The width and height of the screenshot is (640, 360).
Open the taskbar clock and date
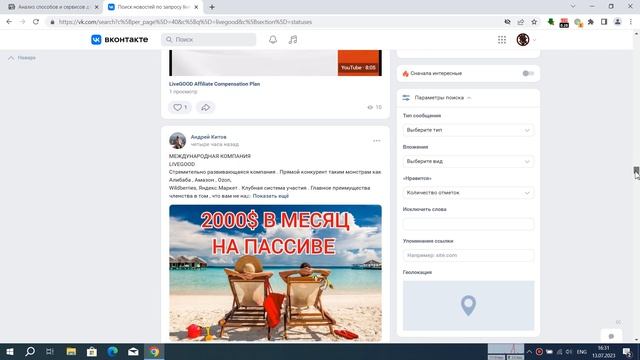[x=604, y=352]
